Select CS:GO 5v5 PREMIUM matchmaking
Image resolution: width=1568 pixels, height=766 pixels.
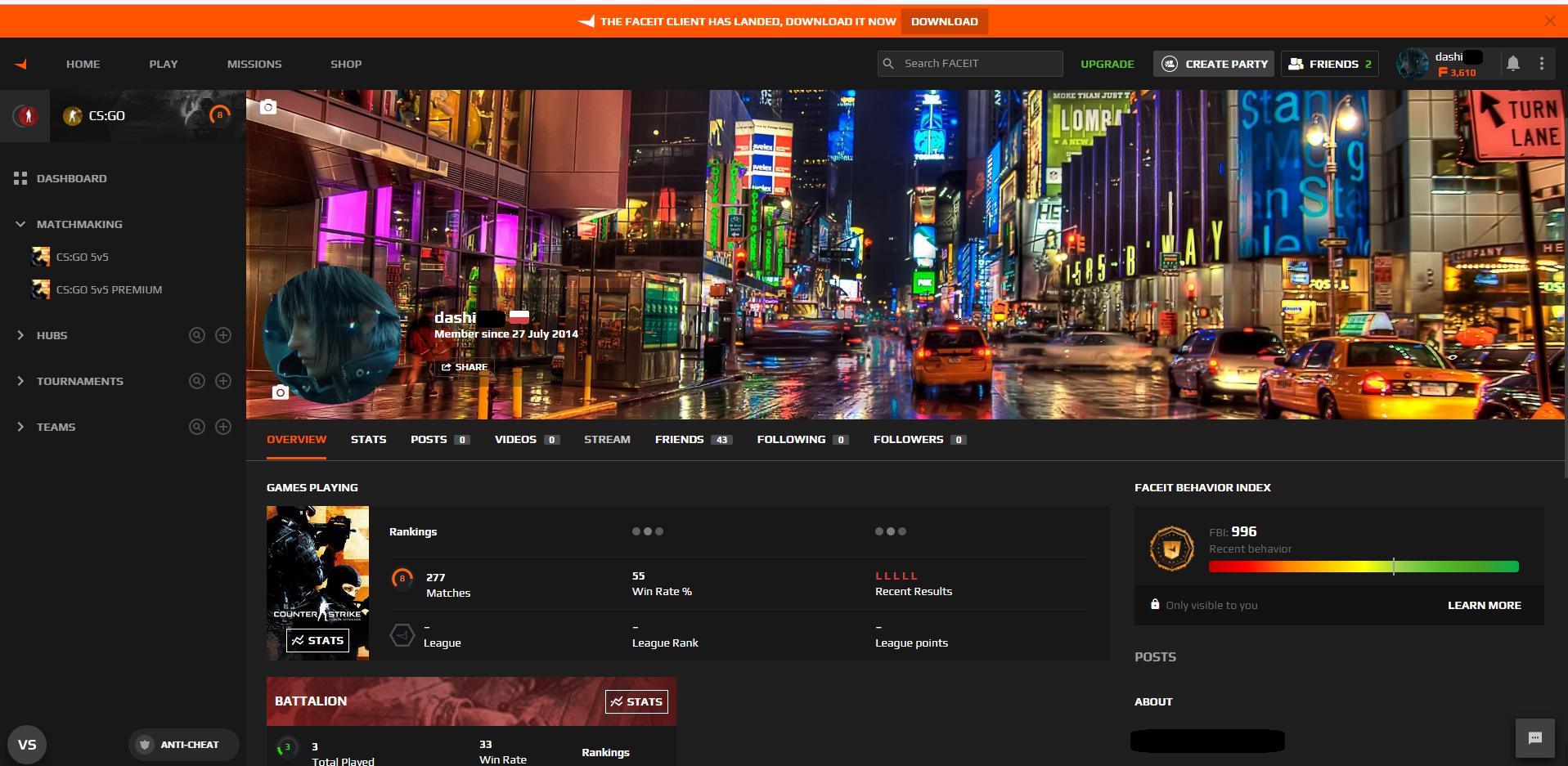click(110, 289)
